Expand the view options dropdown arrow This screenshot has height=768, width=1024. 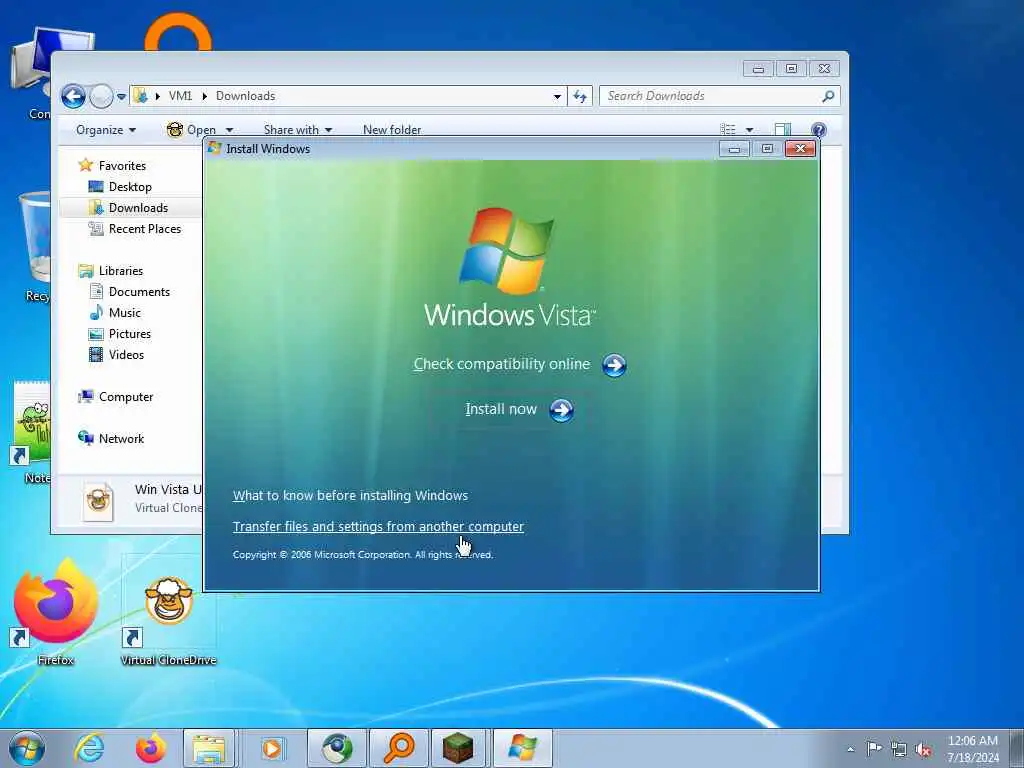coord(749,130)
